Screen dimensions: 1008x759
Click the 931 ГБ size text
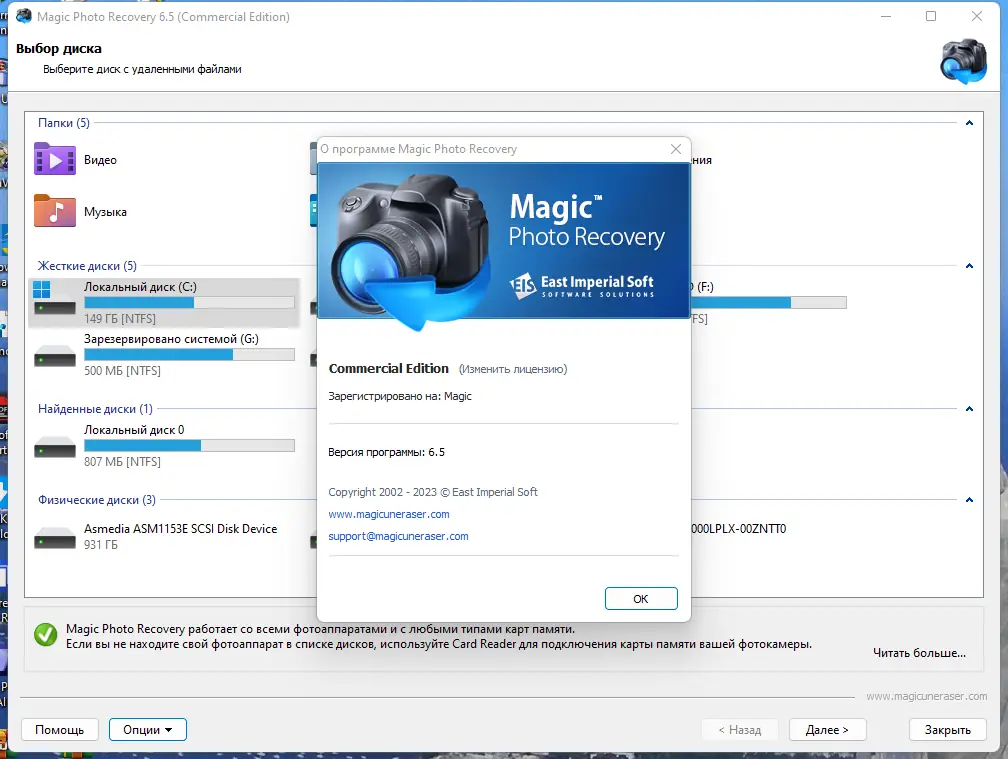tap(101, 544)
